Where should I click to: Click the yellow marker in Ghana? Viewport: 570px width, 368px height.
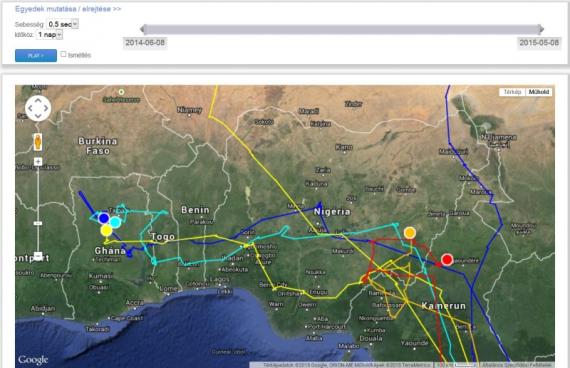(x=107, y=230)
